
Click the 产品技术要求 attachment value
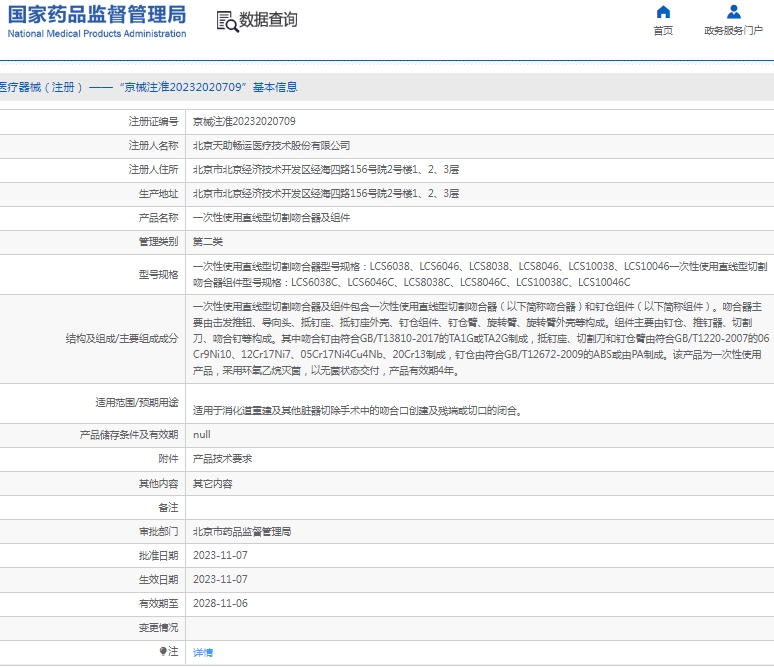(x=222, y=459)
